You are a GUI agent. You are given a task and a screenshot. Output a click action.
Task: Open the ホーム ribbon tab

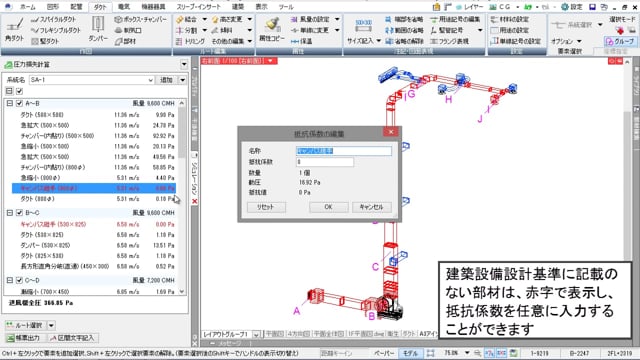(27, 7)
